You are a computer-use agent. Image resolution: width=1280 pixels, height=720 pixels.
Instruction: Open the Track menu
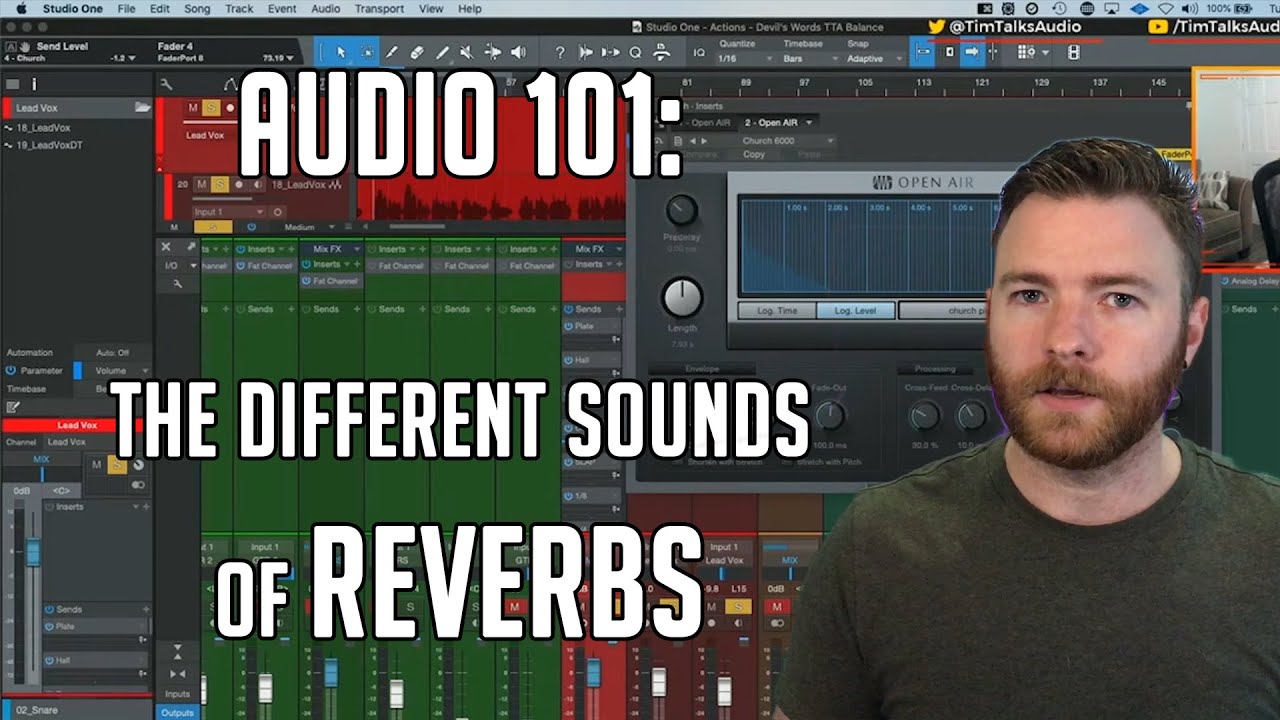pyautogui.click(x=239, y=8)
